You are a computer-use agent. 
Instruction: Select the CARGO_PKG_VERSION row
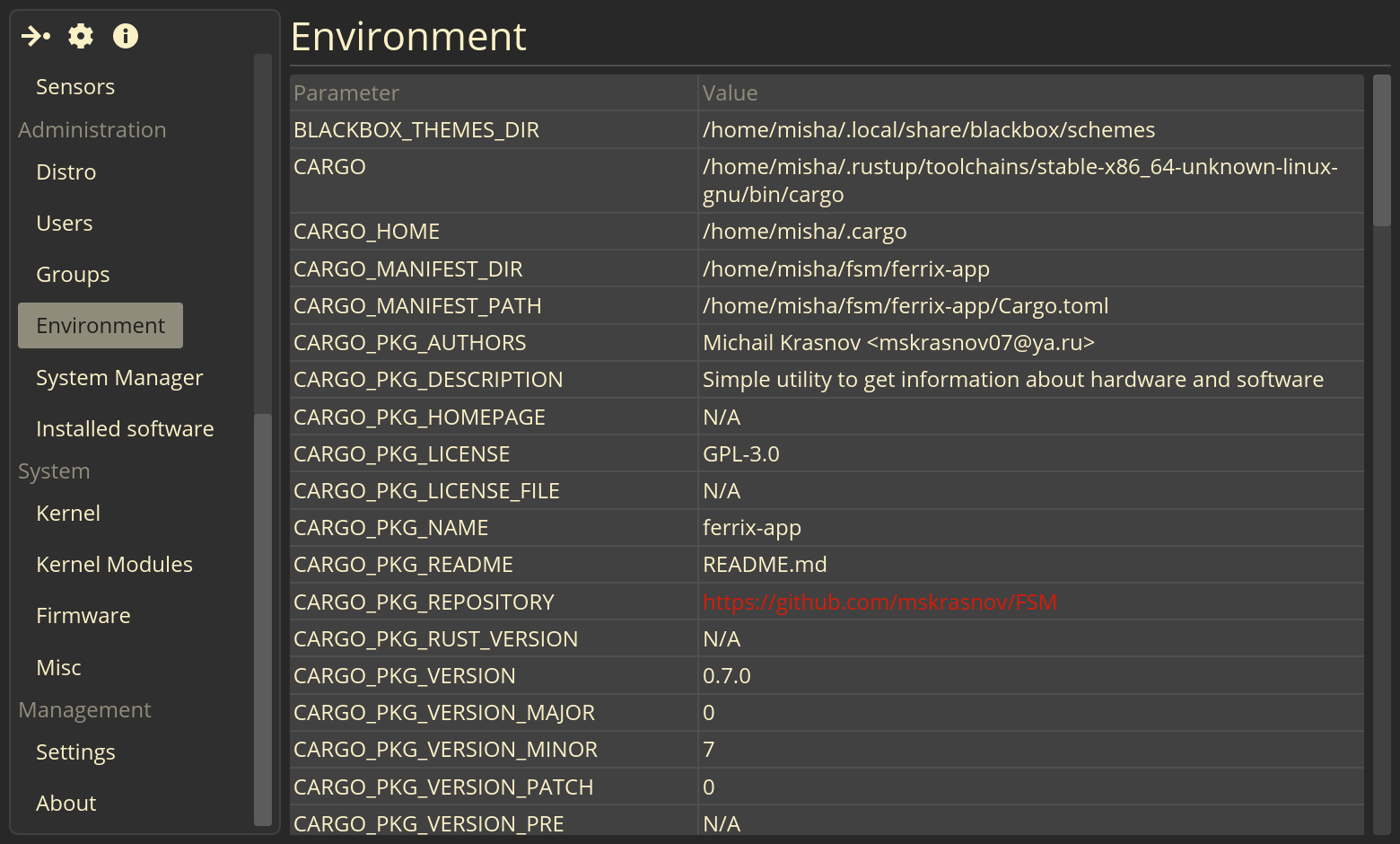pos(827,676)
